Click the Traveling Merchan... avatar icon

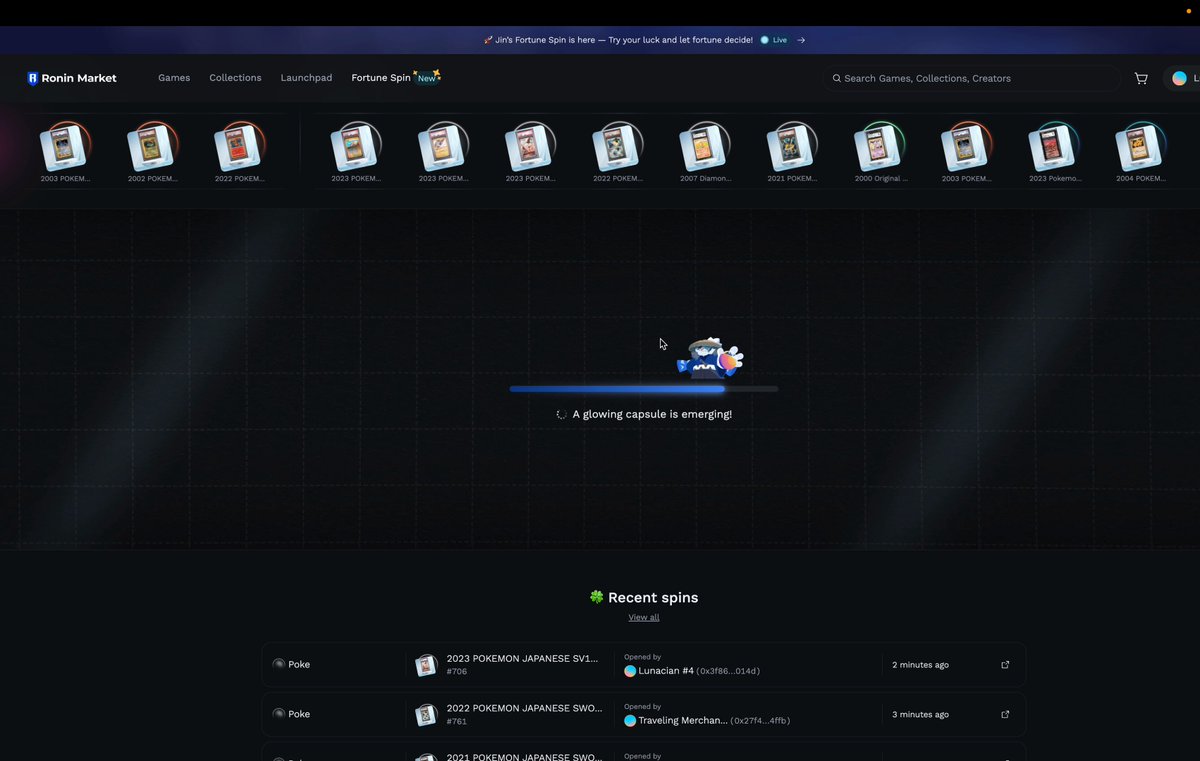point(630,720)
